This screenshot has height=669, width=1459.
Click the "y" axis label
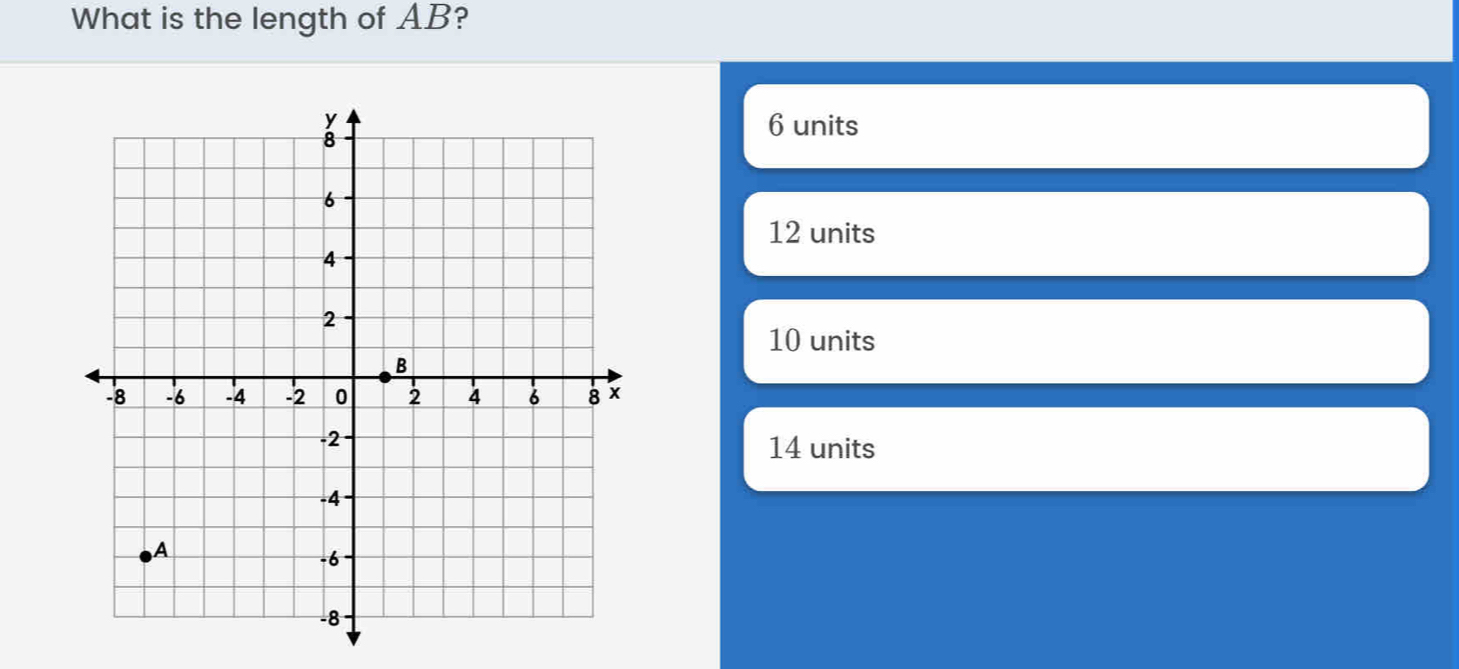(326, 119)
